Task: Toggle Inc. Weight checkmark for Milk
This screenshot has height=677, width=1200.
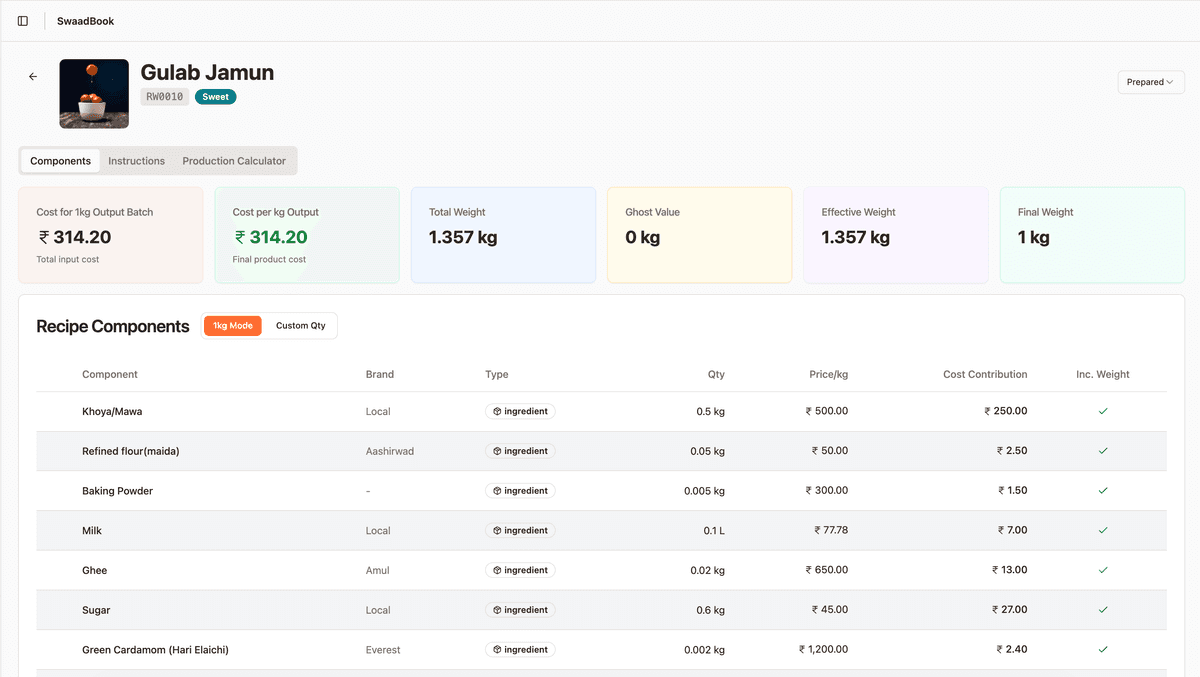Action: point(1103,531)
